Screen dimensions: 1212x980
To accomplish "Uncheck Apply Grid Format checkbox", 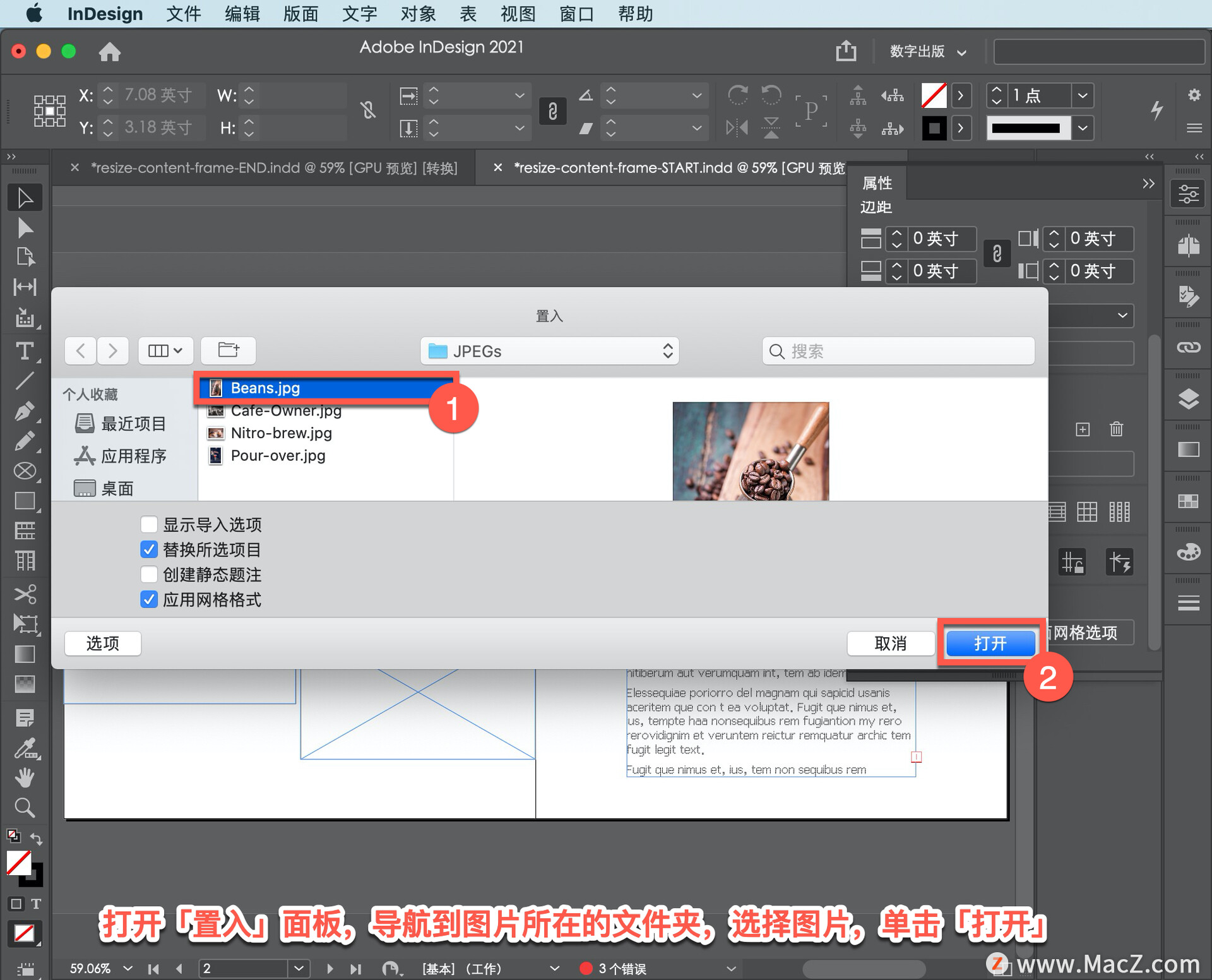I will tap(149, 599).
